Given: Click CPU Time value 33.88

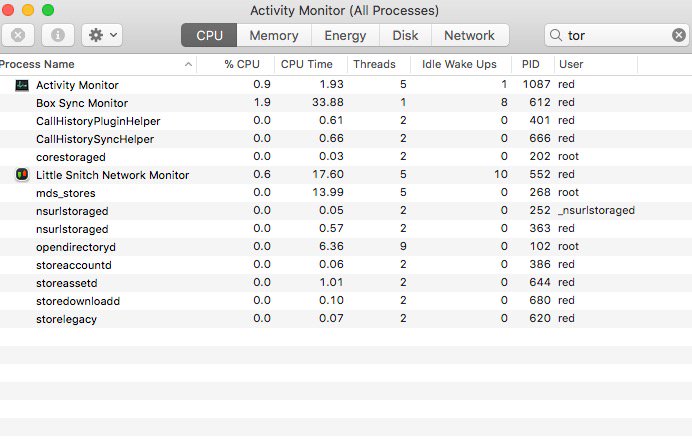Looking at the screenshot, I should coord(327,102).
